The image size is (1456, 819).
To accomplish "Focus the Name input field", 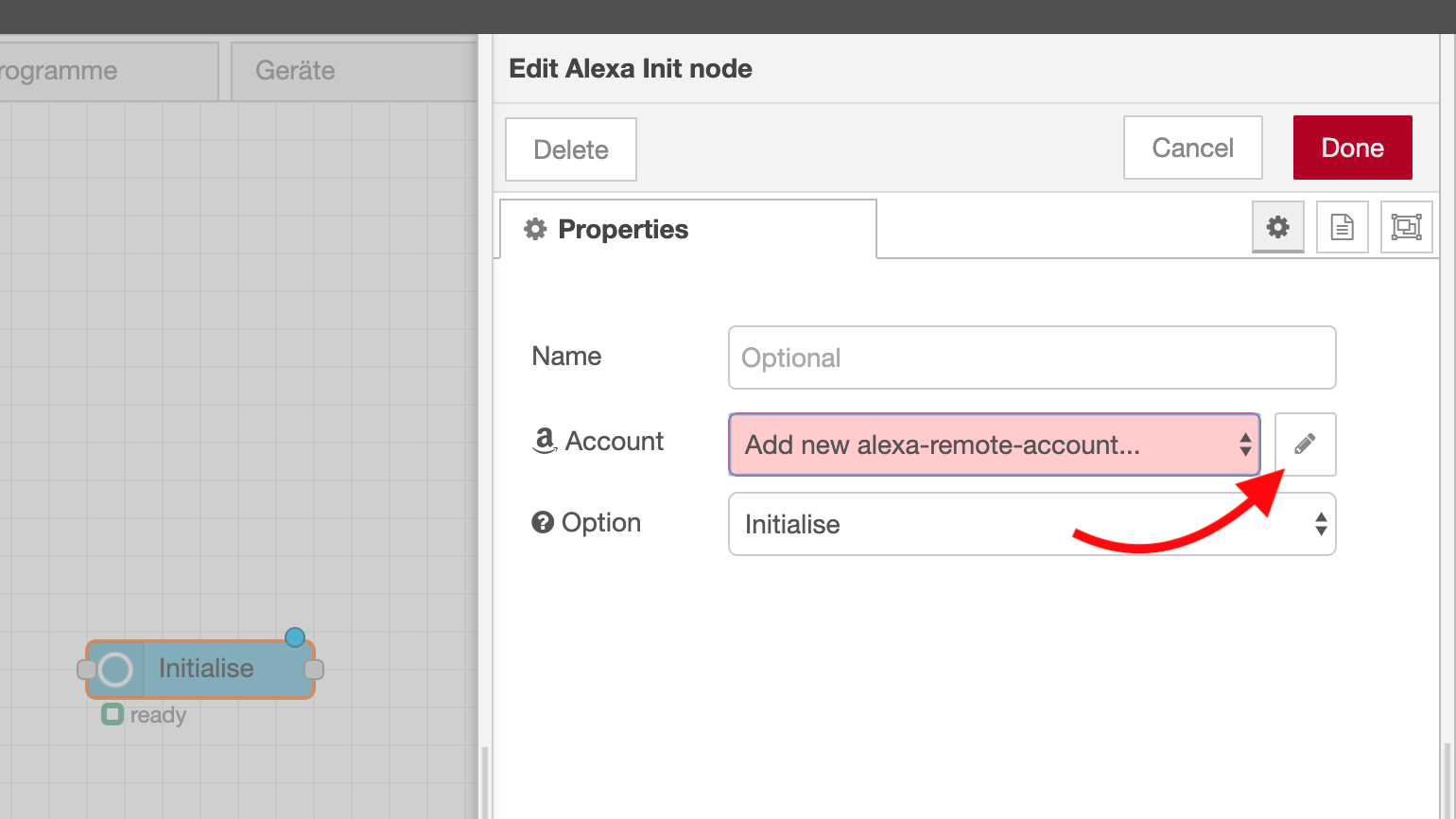I will 1031,357.
